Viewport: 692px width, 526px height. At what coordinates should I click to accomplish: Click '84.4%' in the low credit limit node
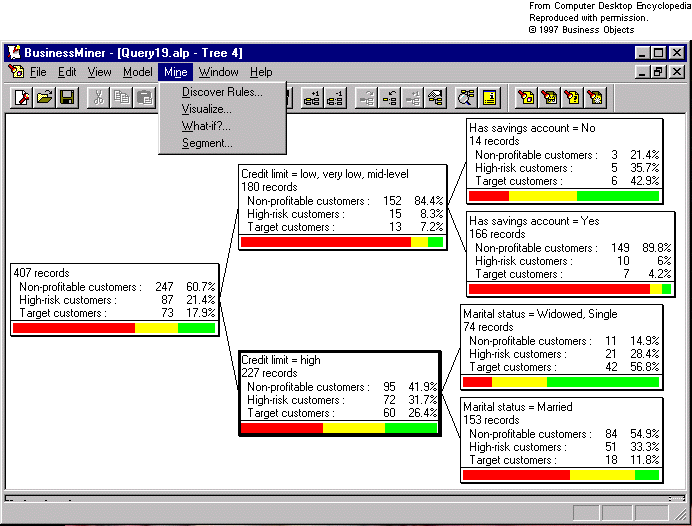428,201
